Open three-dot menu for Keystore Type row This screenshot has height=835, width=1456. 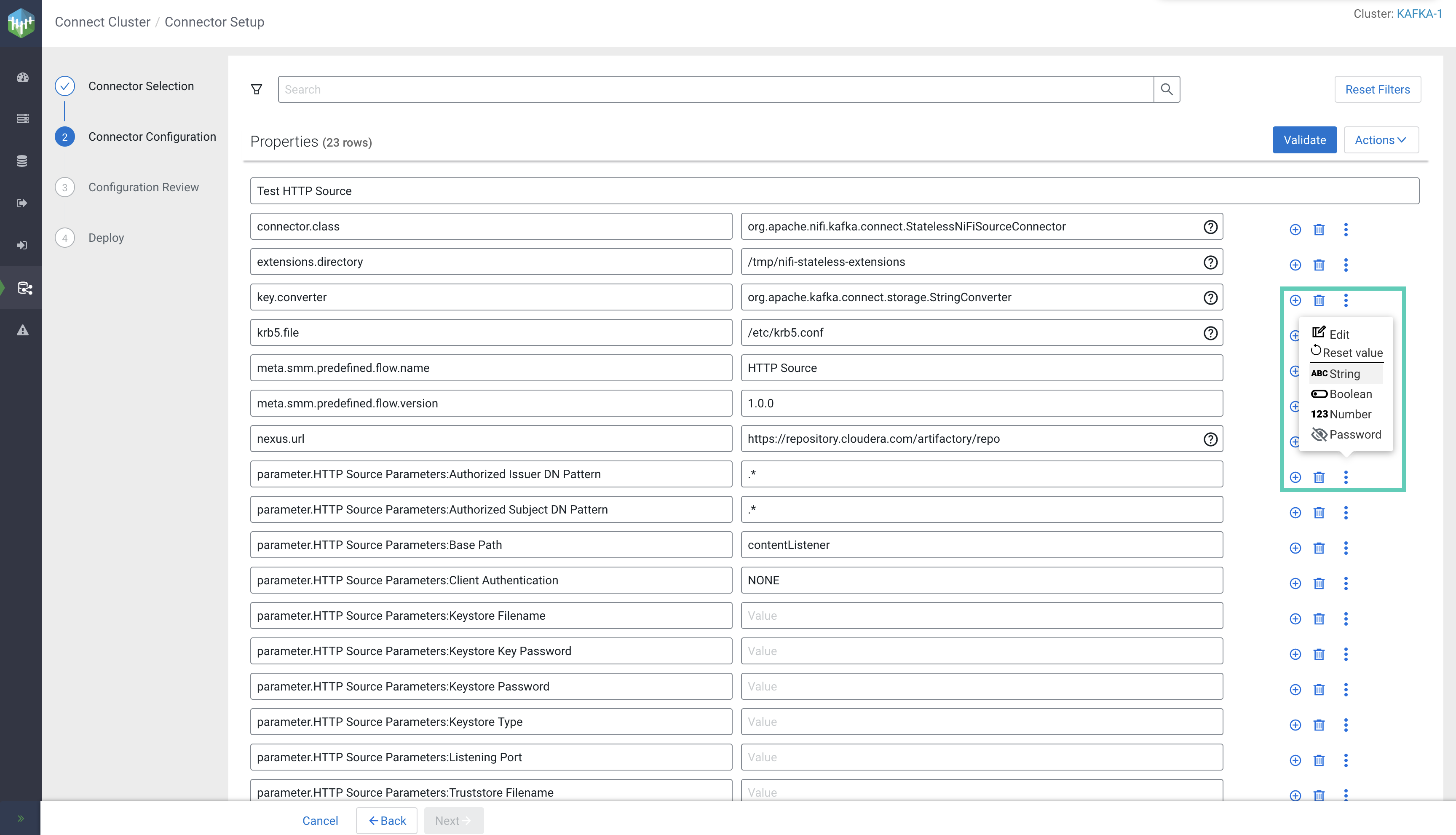pos(1345,725)
